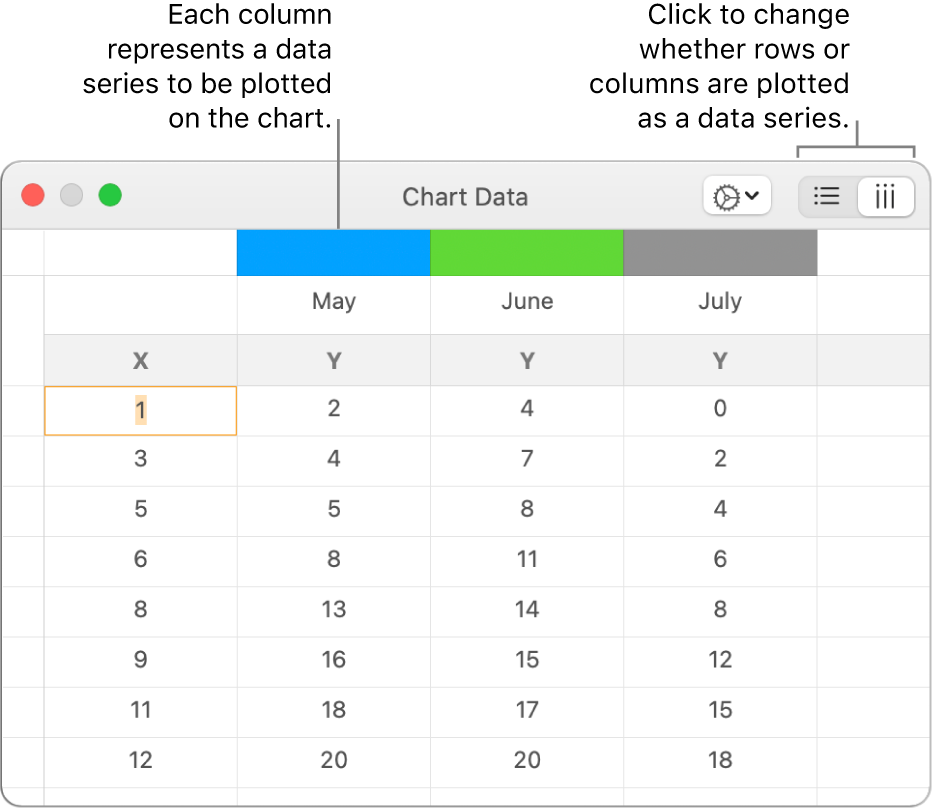Click the Y header under June

527,361
